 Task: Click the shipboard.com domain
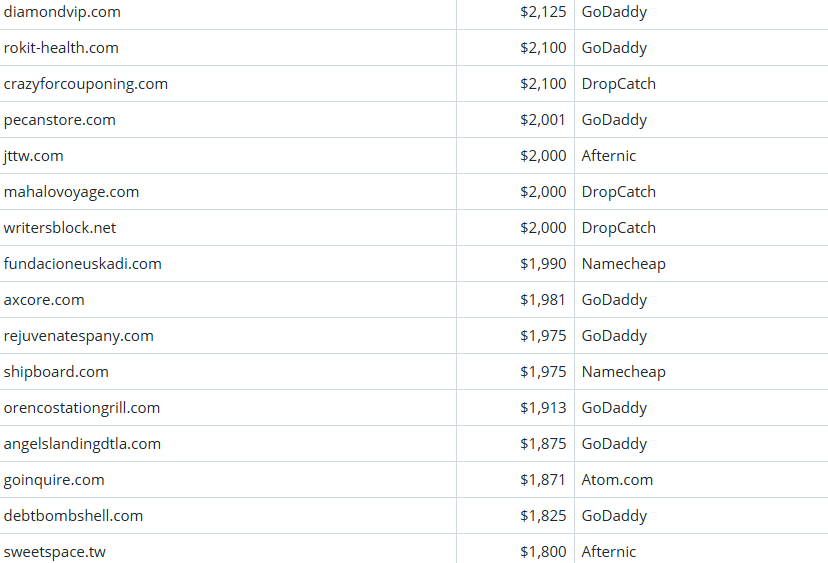[x=56, y=372]
